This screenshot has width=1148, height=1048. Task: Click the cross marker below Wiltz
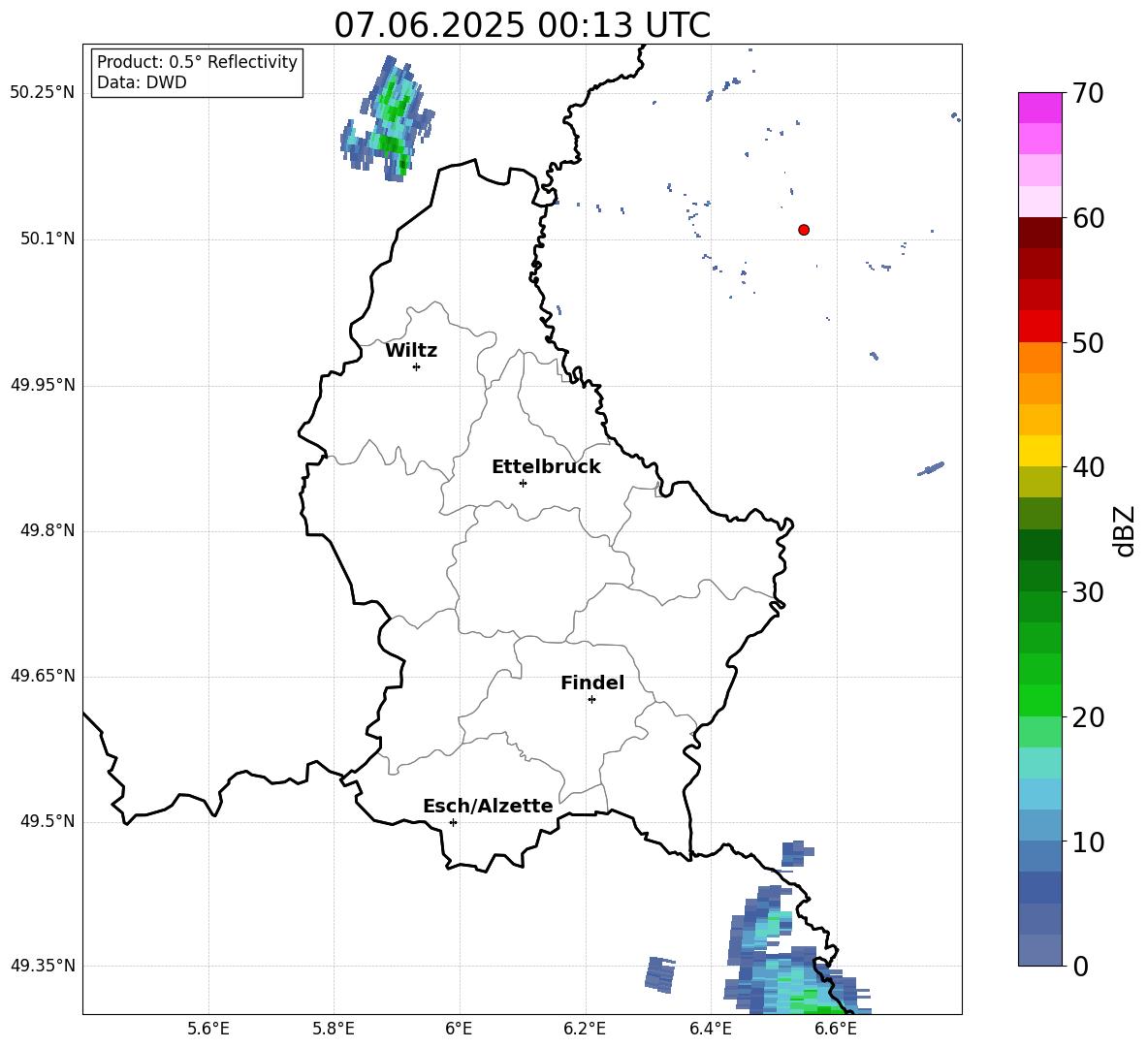[x=417, y=366]
